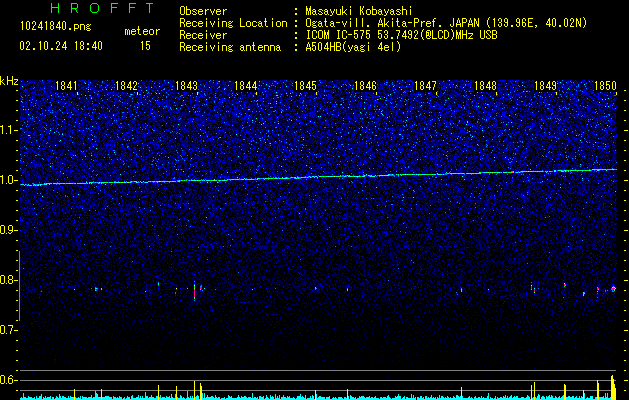Screen dimensions: 629x400
Task: Click the tall red meteor echo after 1843
Action: 195,291
